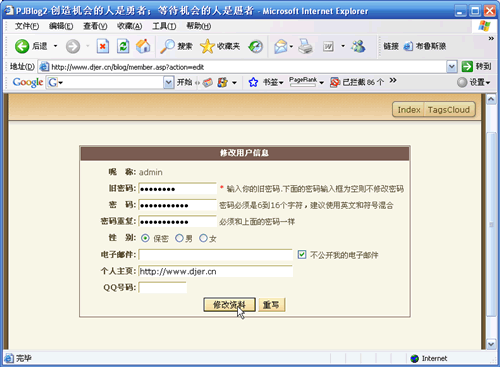The height and width of the screenshot is (367, 500).
Task: Open Search with magnifier icon
Action: 167,46
